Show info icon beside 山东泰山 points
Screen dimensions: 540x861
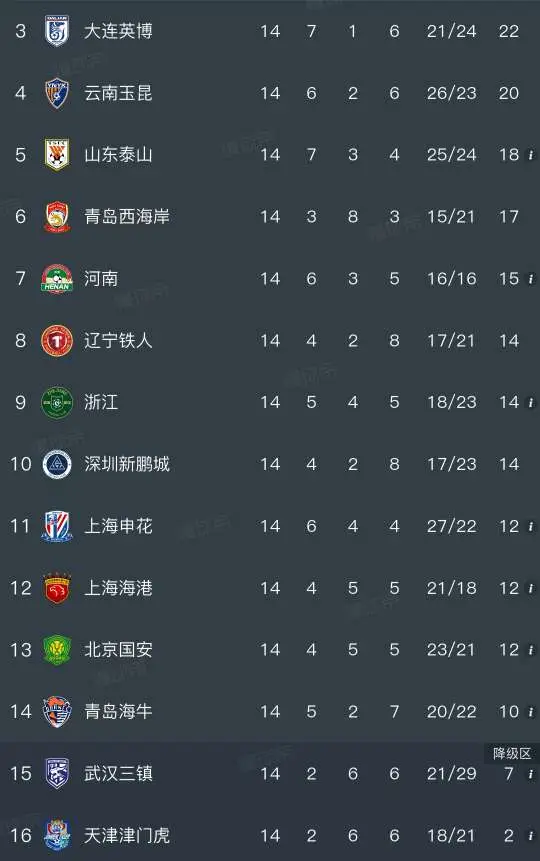[531, 155]
